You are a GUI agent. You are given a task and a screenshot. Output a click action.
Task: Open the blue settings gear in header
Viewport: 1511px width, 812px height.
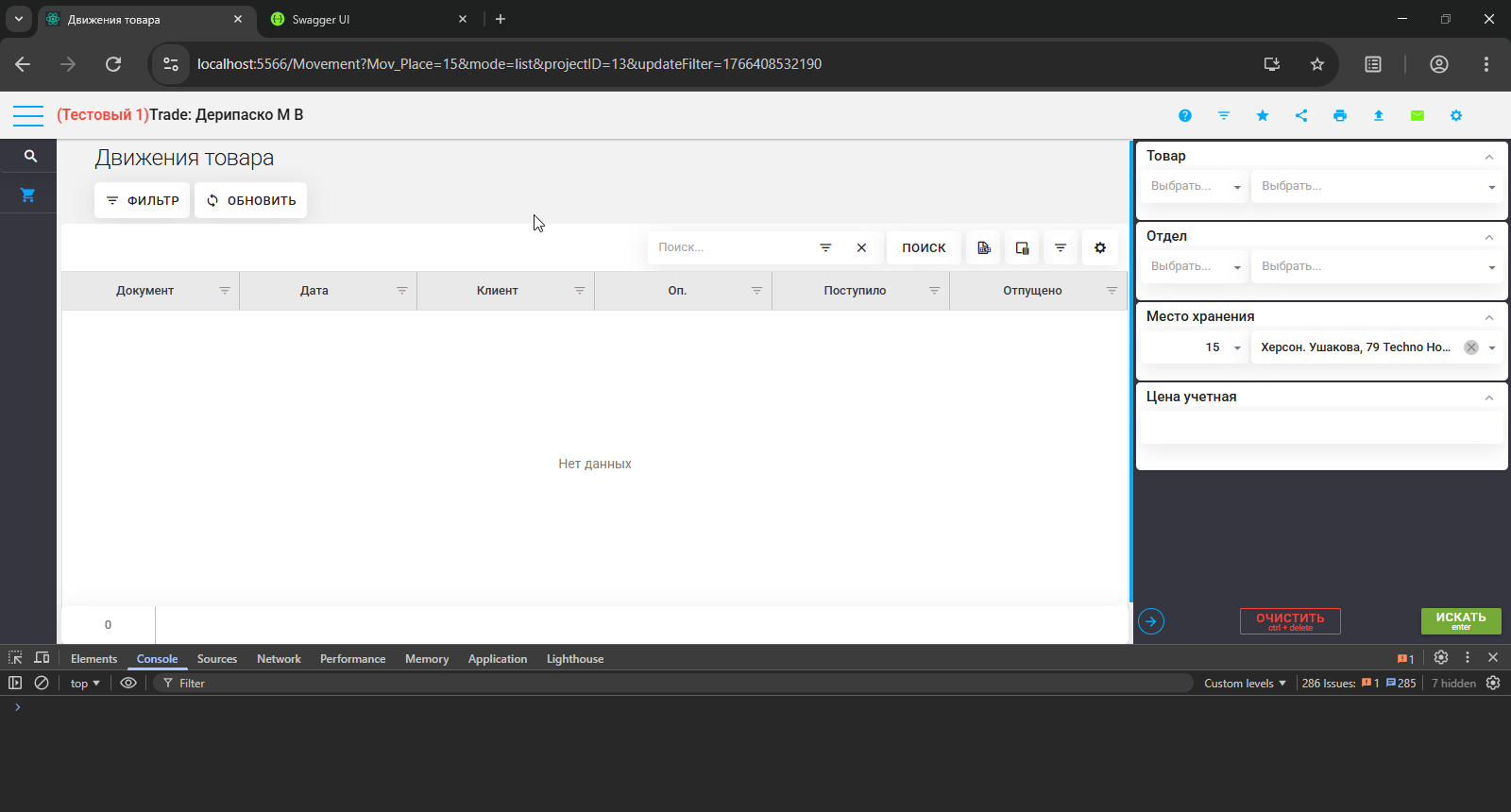[1456, 115]
